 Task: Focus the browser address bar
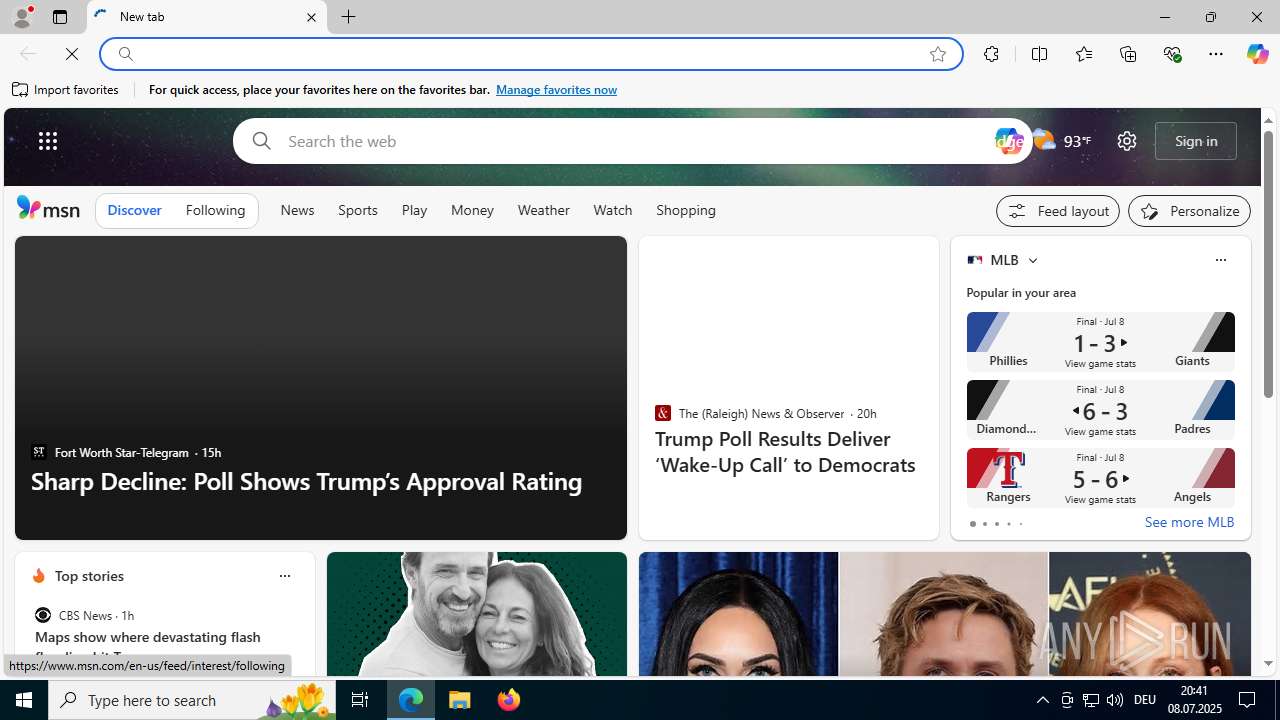click(x=530, y=54)
